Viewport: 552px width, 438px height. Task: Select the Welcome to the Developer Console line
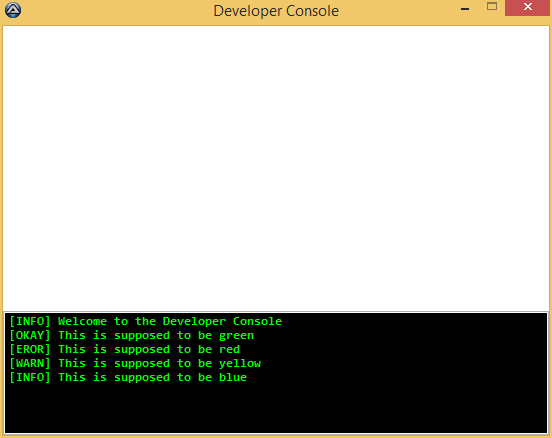(x=145, y=321)
